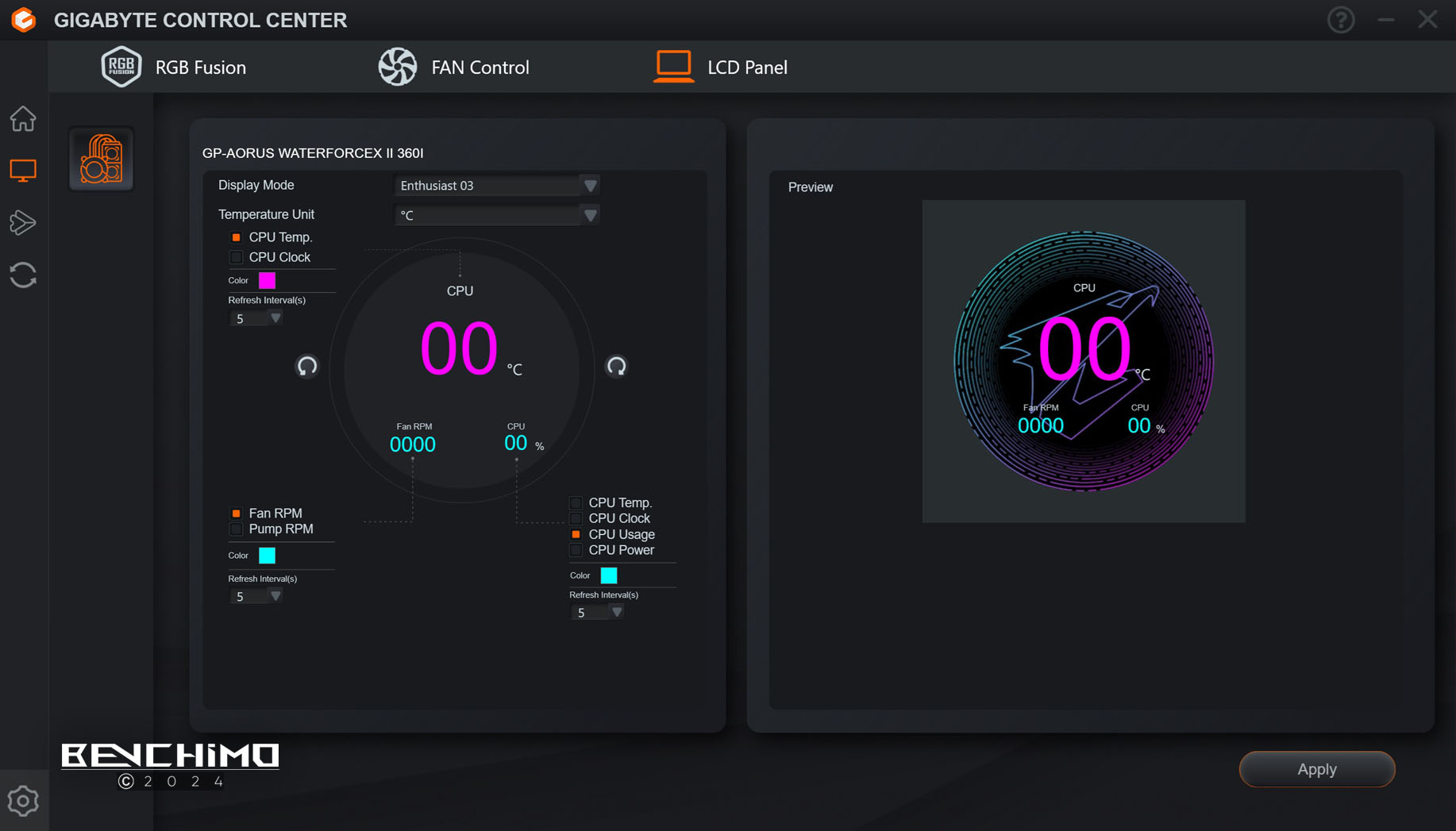Click the LCD preview image
The height and width of the screenshot is (831, 1456).
[x=1083, y=361]
